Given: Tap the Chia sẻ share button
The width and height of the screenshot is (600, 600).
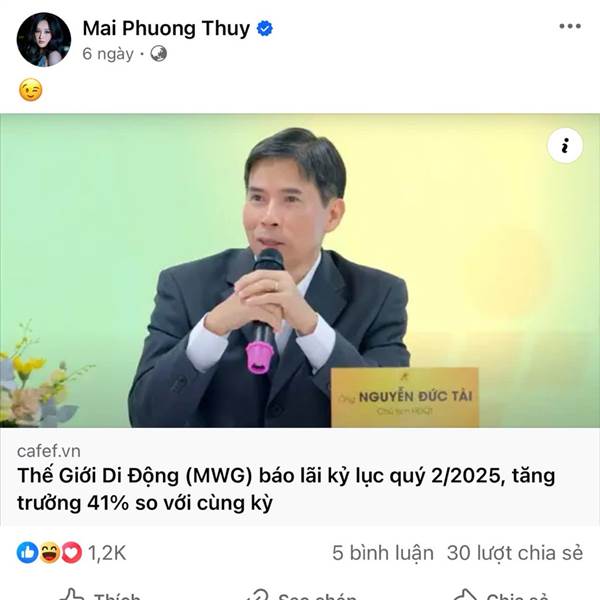Looking at the screenshot, I should [502, 594].
